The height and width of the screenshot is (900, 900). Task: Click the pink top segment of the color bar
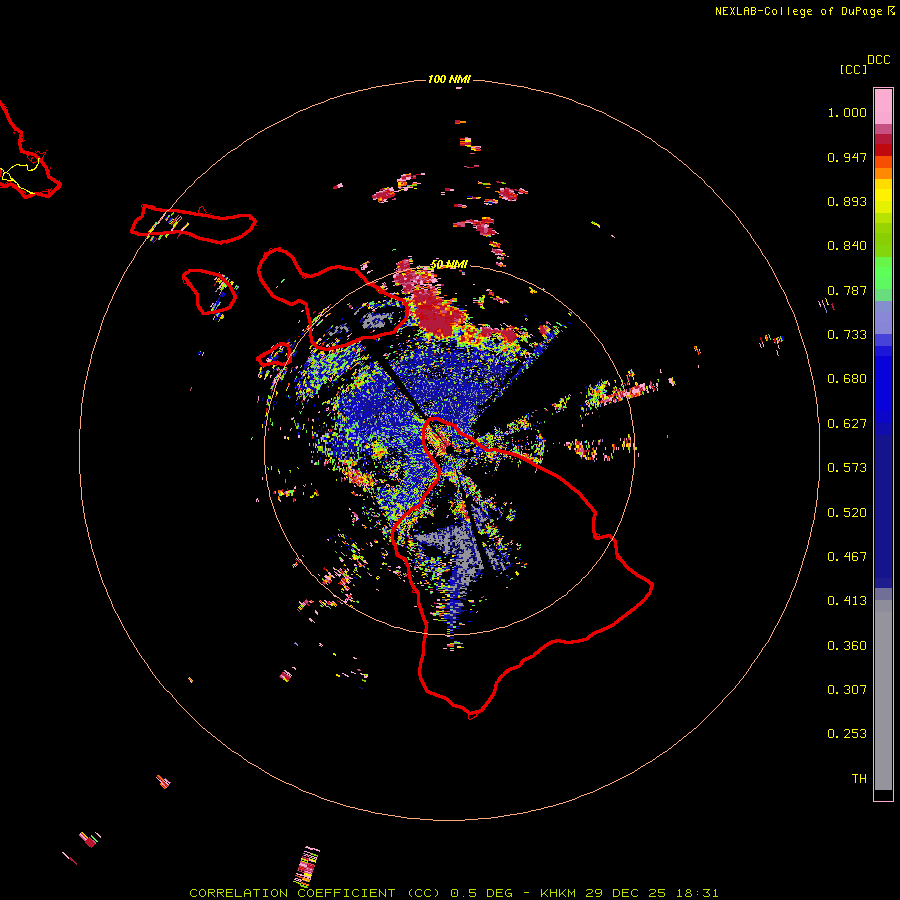(x=883, y=107)
